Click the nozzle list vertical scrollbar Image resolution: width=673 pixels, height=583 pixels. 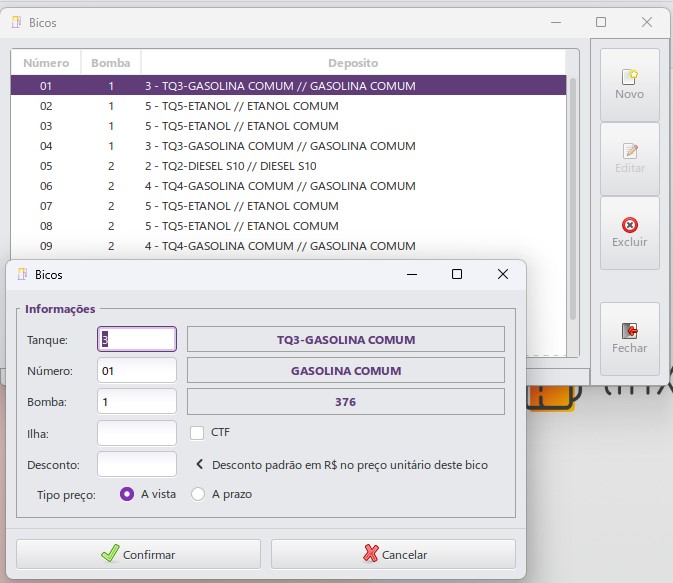(573, 200)
